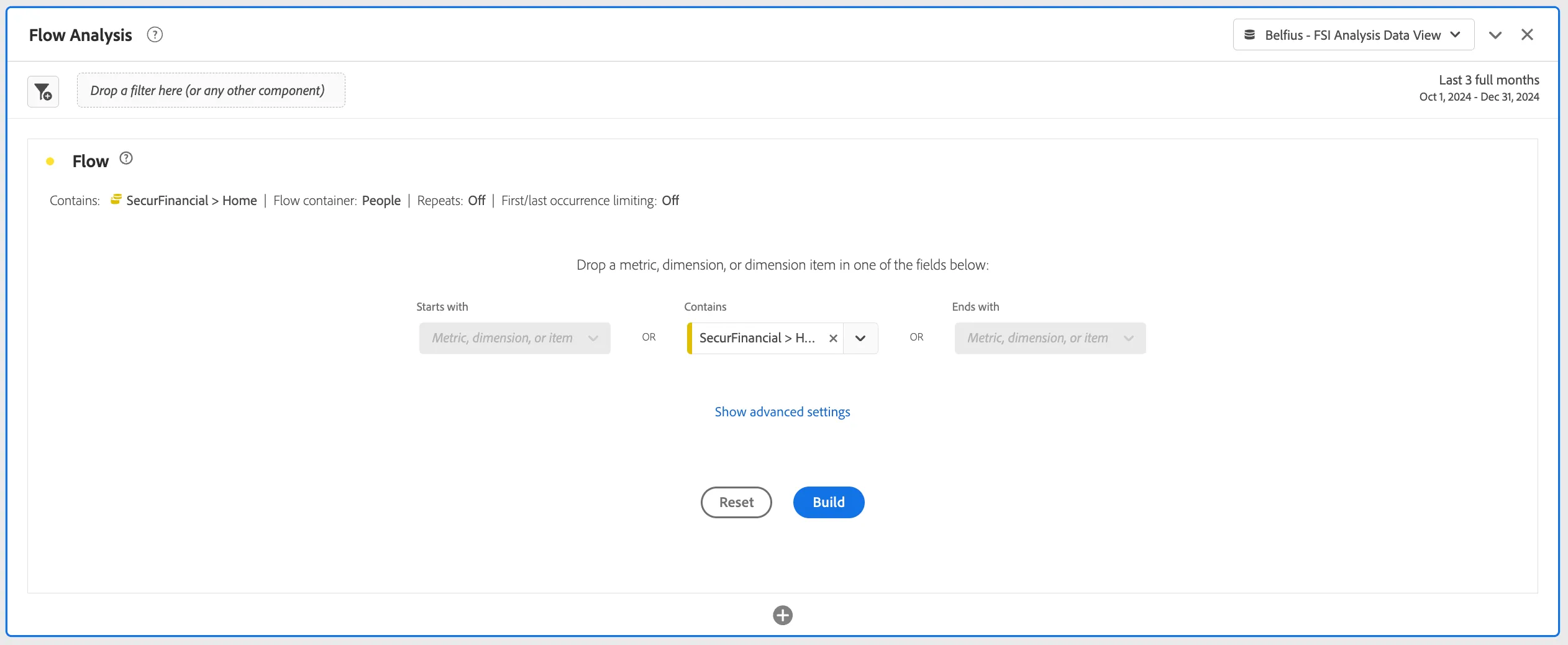Click the plus icon to add visualization

[783, 615]
